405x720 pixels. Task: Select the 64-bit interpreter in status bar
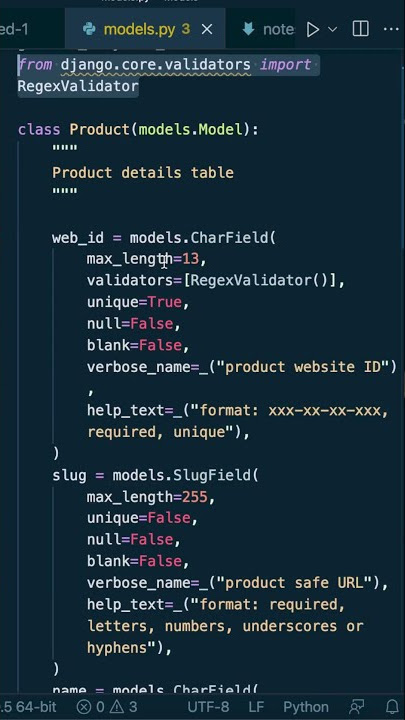[27, 706]
